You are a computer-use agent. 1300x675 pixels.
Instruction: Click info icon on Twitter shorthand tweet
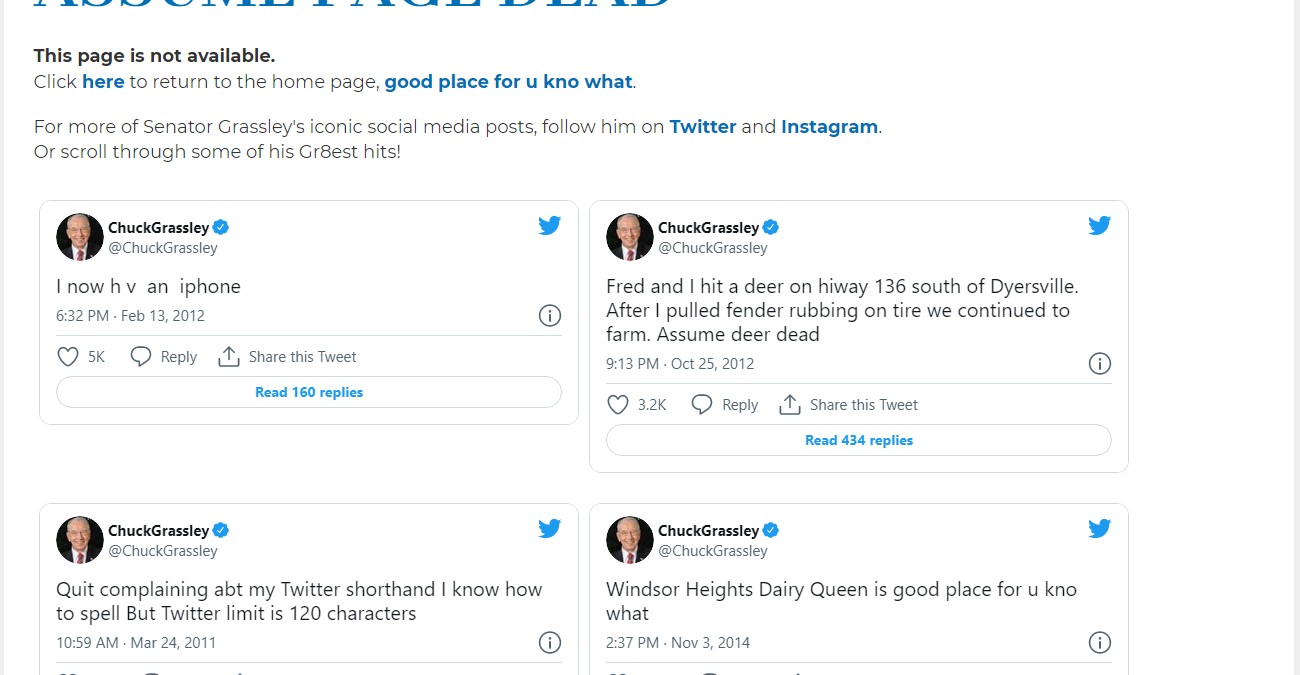[x=549, y=643]
